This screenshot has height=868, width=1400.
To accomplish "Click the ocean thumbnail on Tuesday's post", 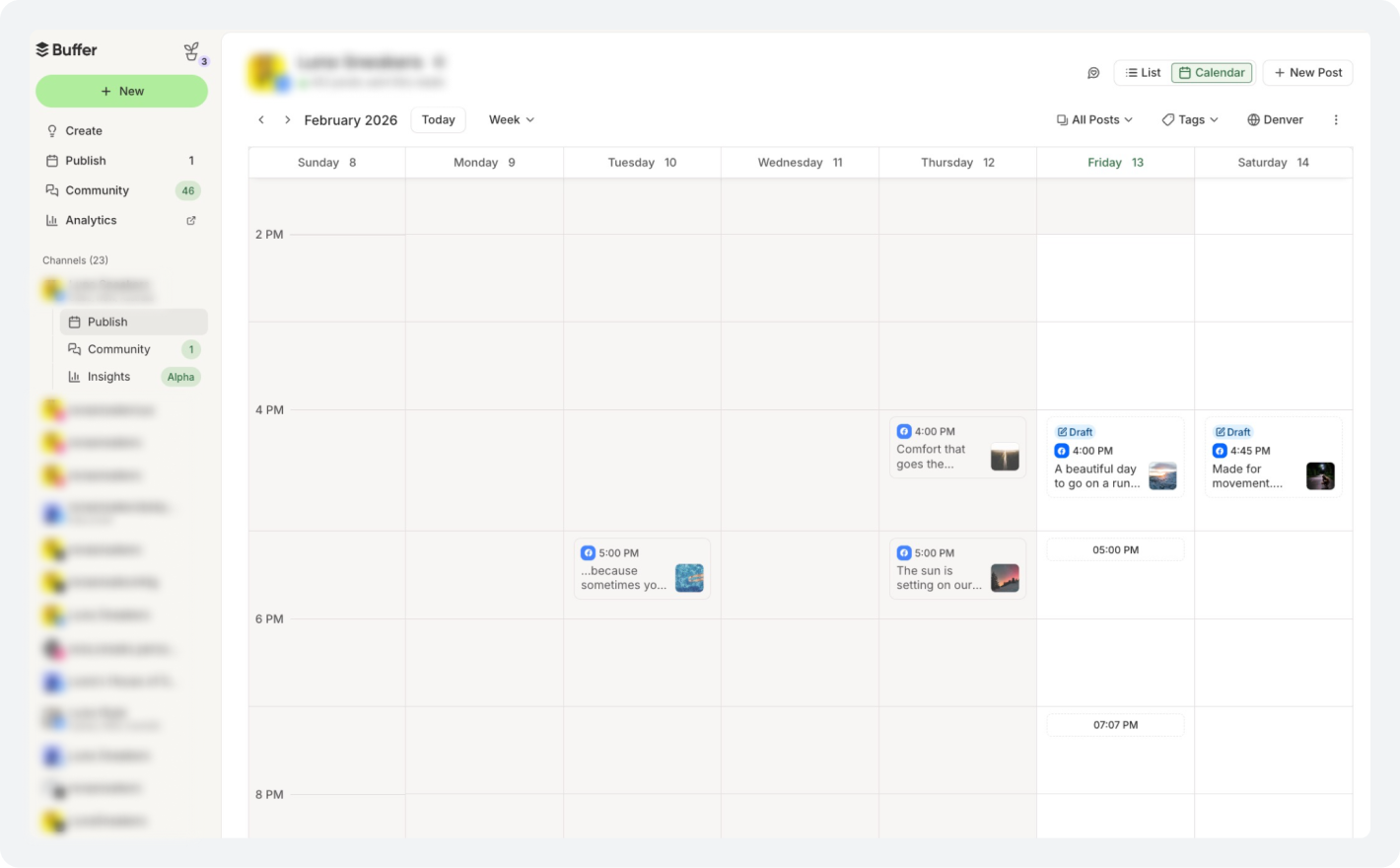I will point(689,578).
